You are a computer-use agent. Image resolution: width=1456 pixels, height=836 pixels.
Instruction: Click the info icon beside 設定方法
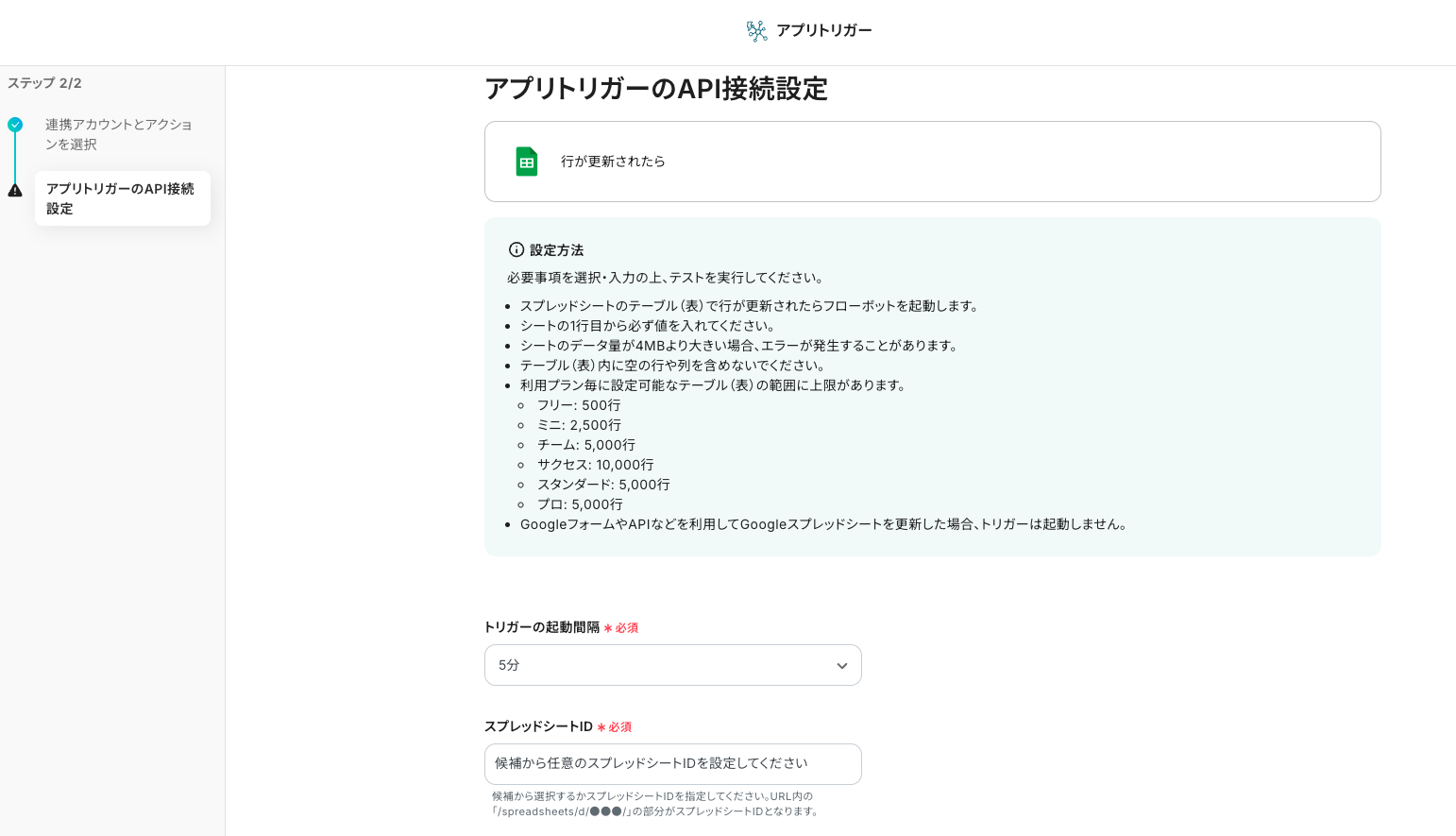516,250
